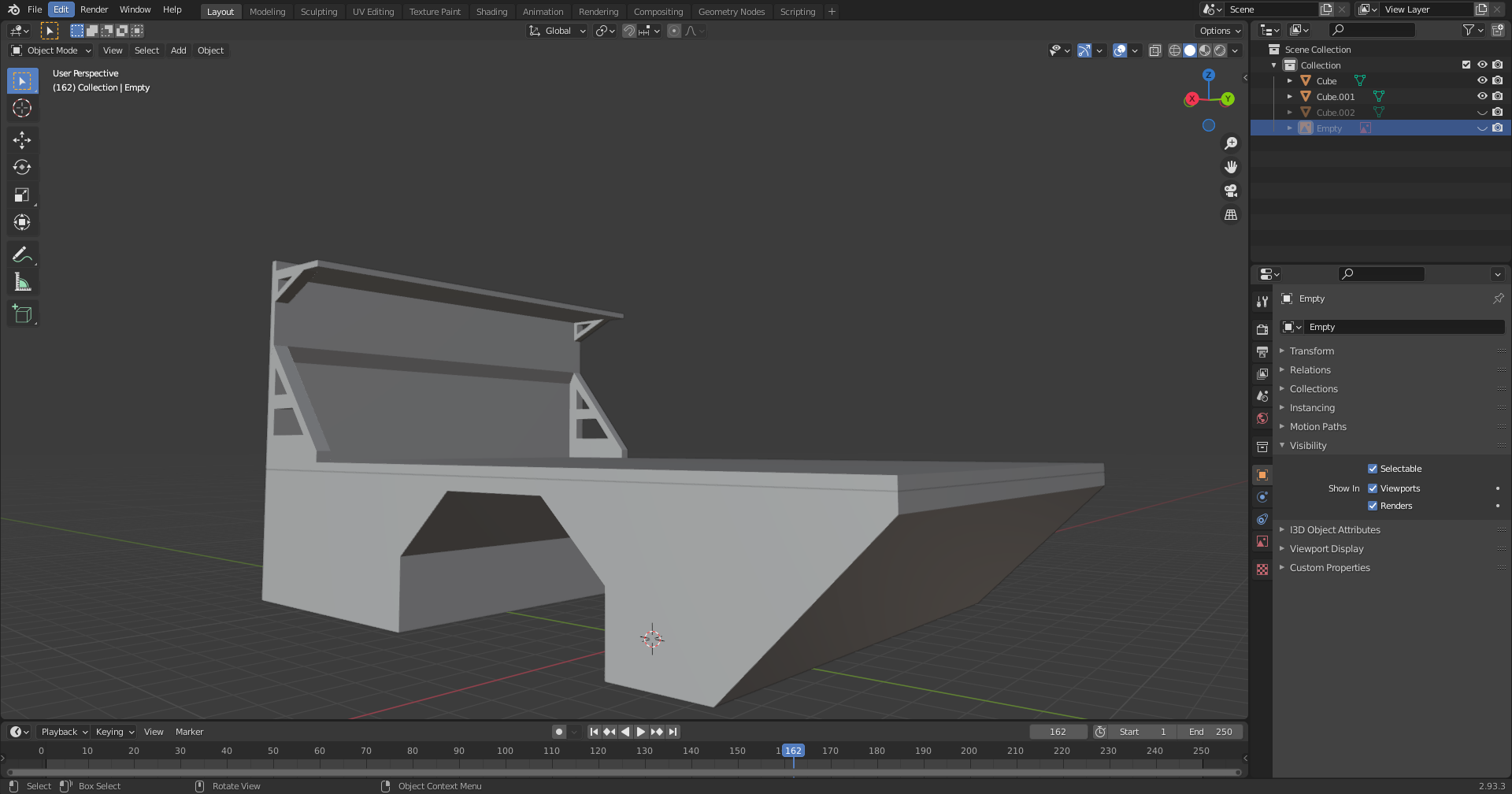Open the Texture properties checker tab
The height and width of the screenshot is (794, 1512).
point(1262,570)
